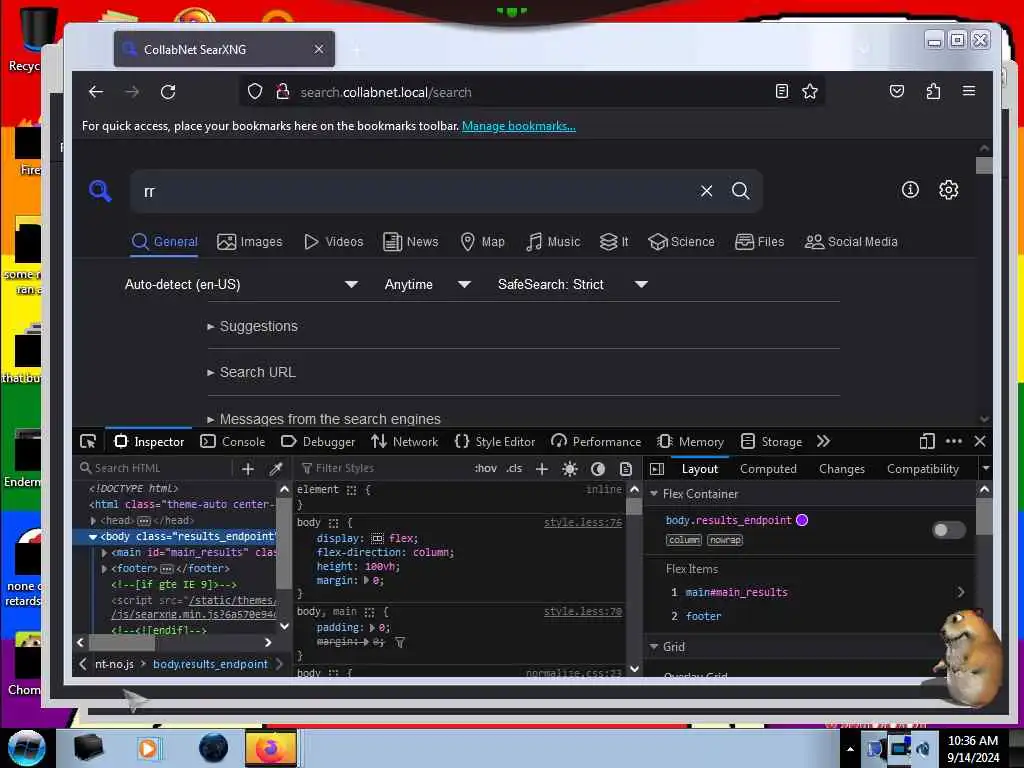Add a new node in Inspector

click(x=248, y=468)
